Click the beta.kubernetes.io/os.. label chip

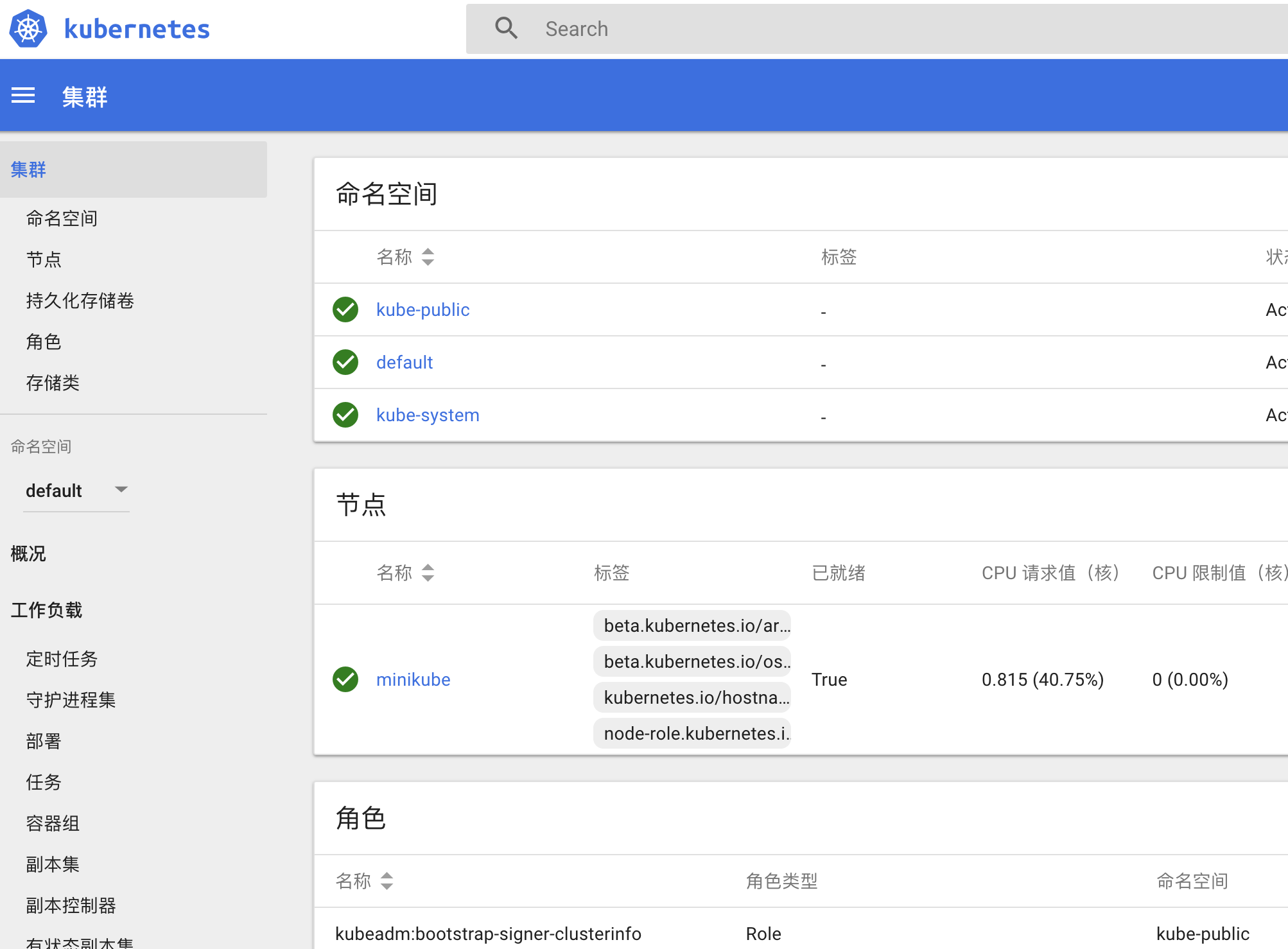point(692,661)
